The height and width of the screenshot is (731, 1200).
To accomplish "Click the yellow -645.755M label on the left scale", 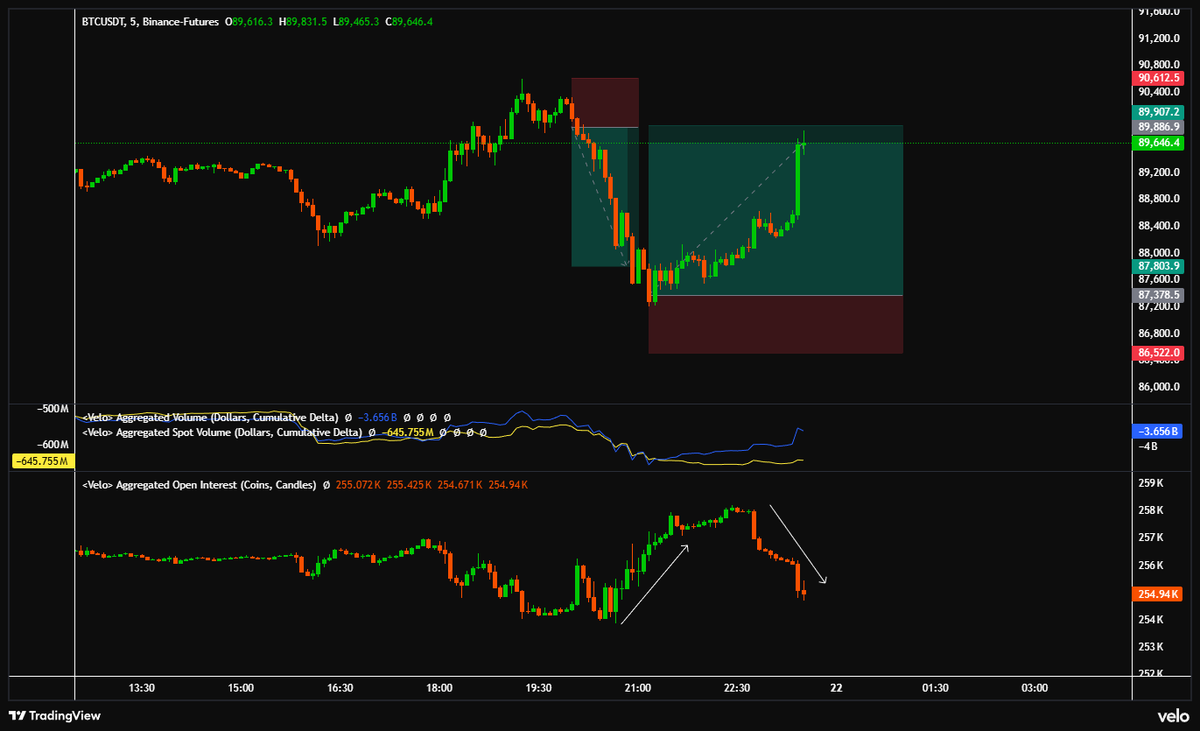I will click(x=43, y=462).
